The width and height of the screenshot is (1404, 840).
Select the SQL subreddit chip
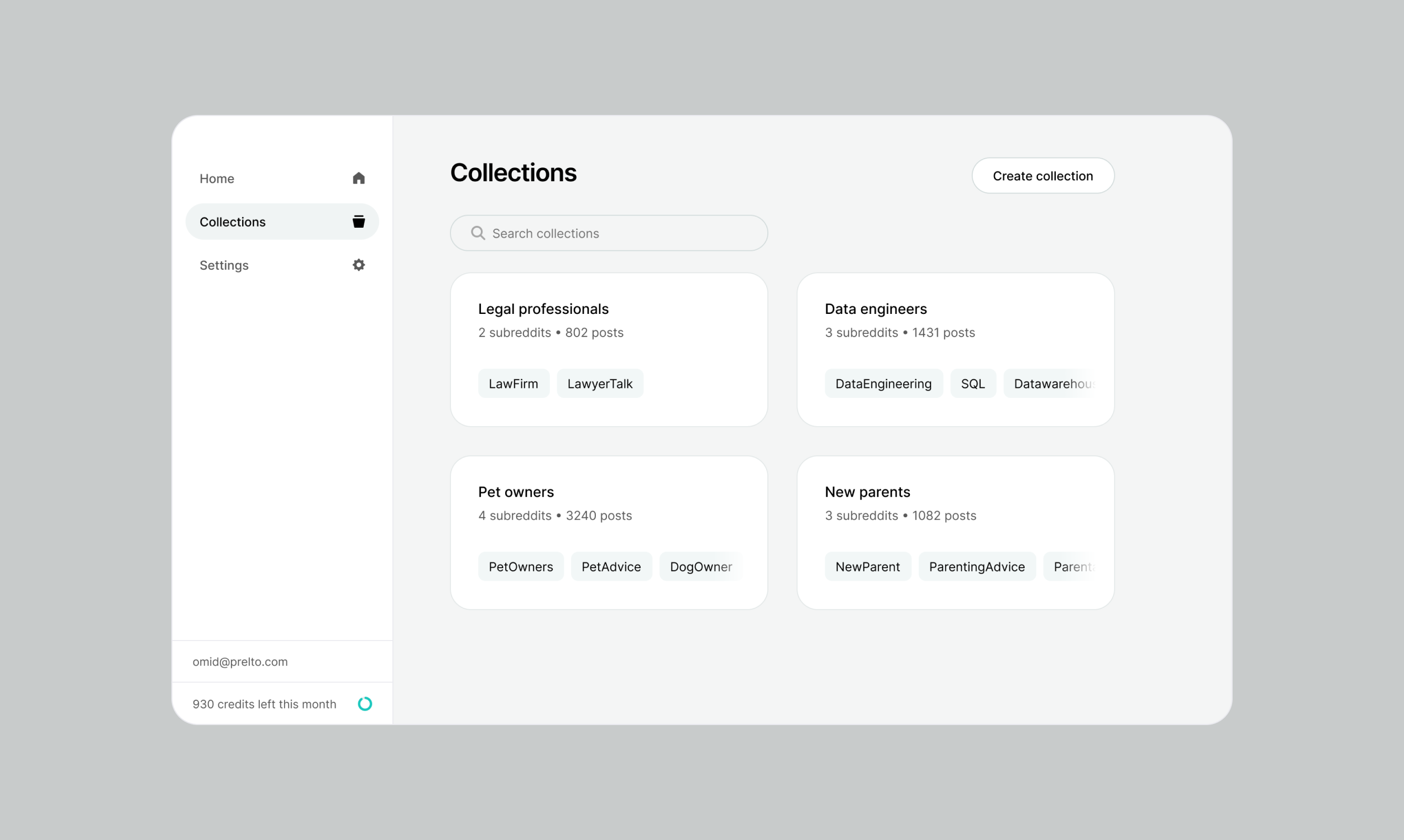click(x=973, y=384)
